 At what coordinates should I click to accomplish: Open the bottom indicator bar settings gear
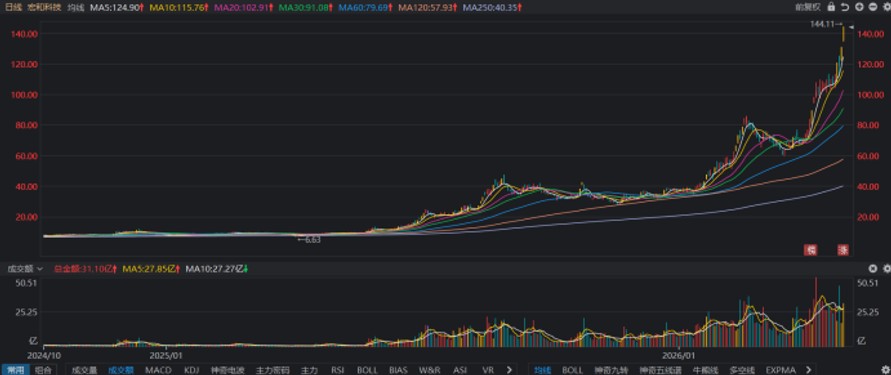click(x=887, y=370)
